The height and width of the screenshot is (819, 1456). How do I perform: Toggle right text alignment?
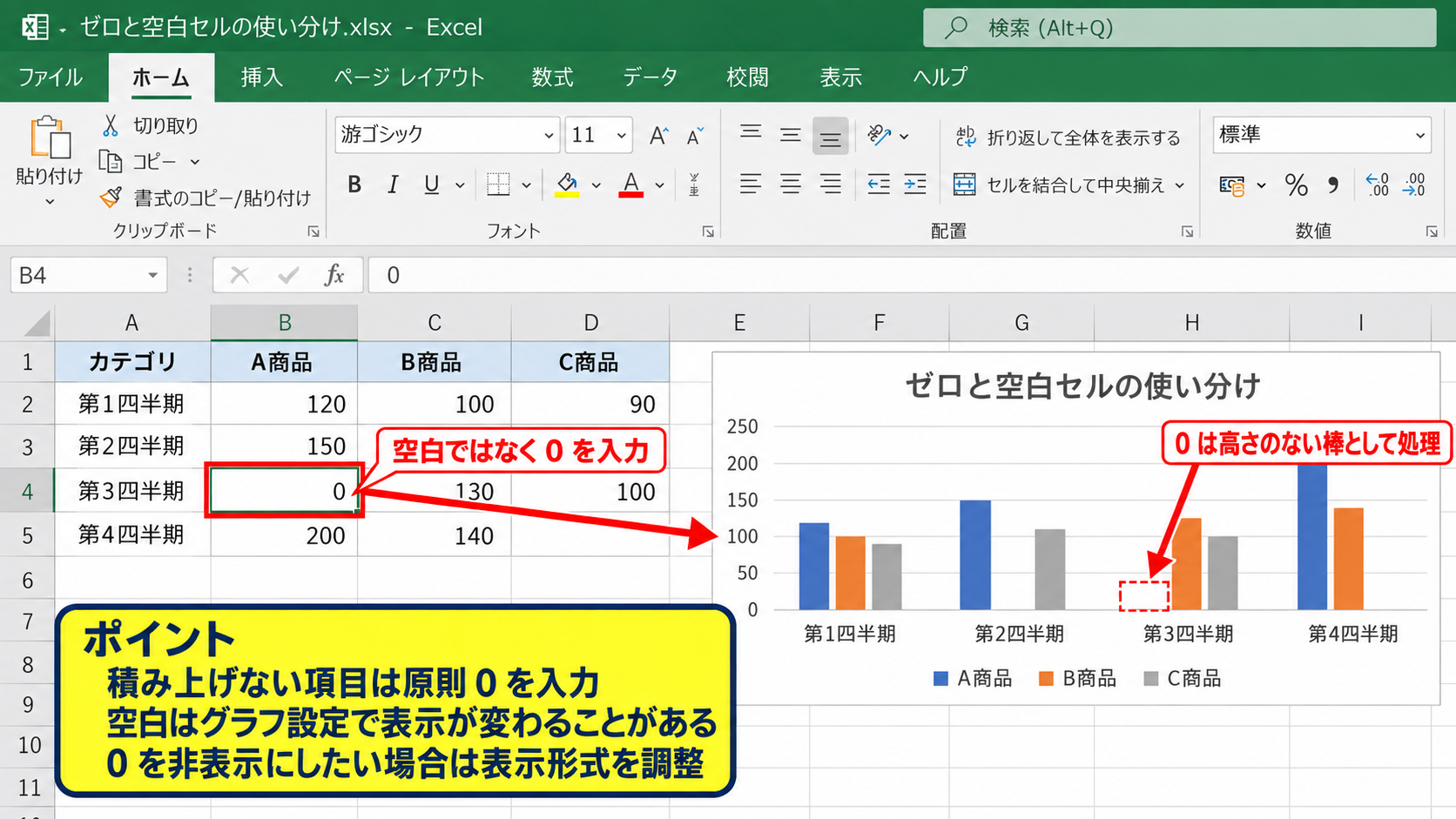[x=830, y=185]
